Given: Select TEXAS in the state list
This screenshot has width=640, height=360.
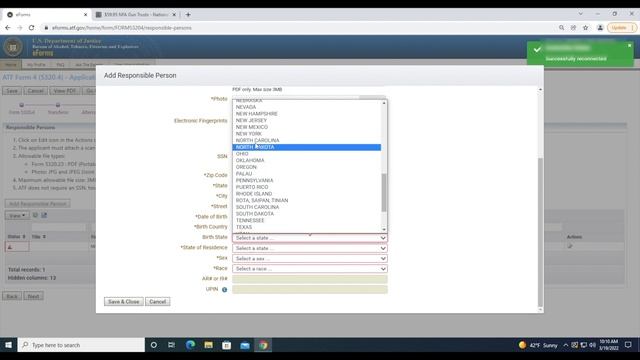Looking at the screenshot, I should coord(307,227).
